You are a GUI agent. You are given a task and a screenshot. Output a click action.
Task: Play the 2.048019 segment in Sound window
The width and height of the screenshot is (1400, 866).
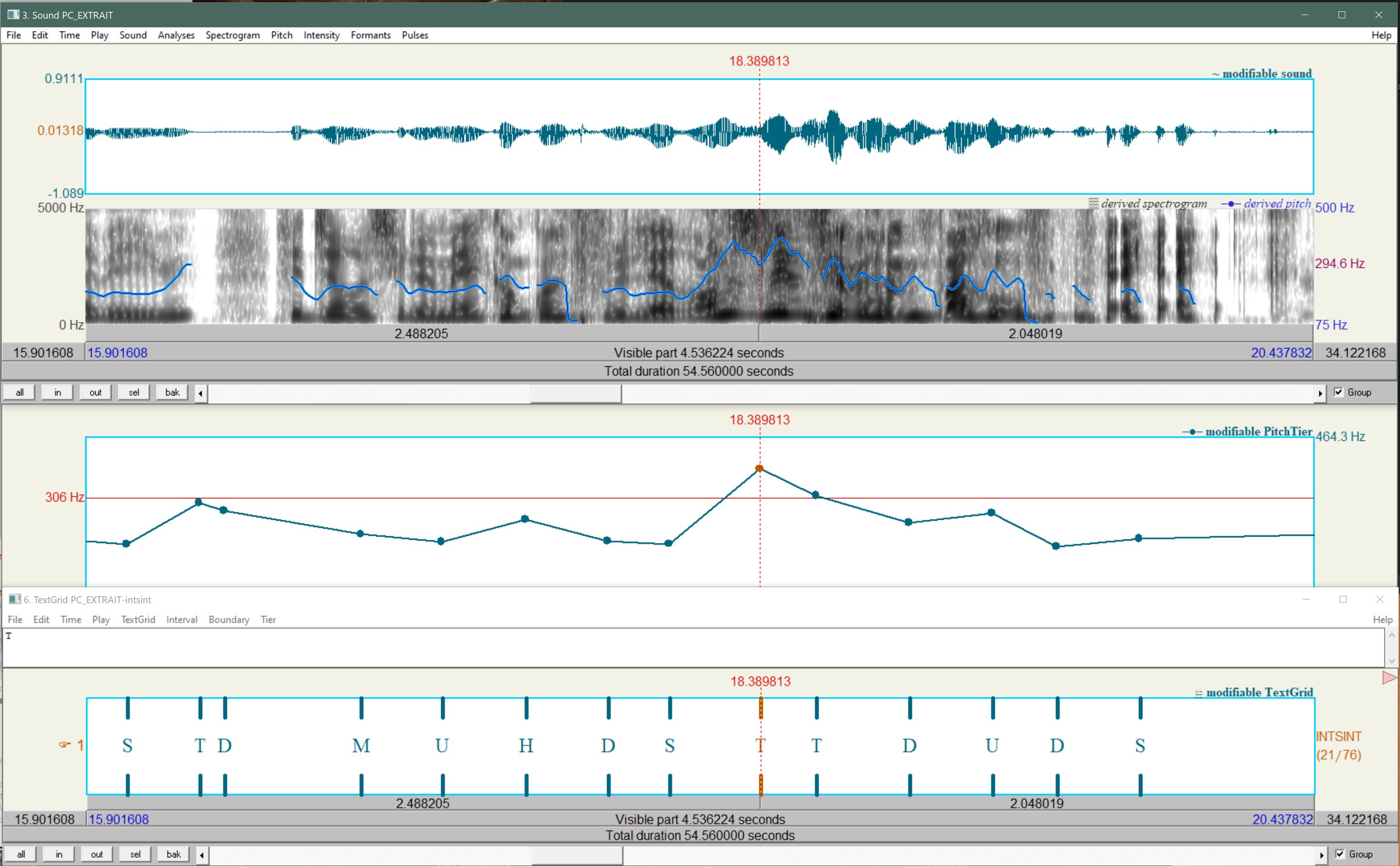click(x=1036, y=333)
